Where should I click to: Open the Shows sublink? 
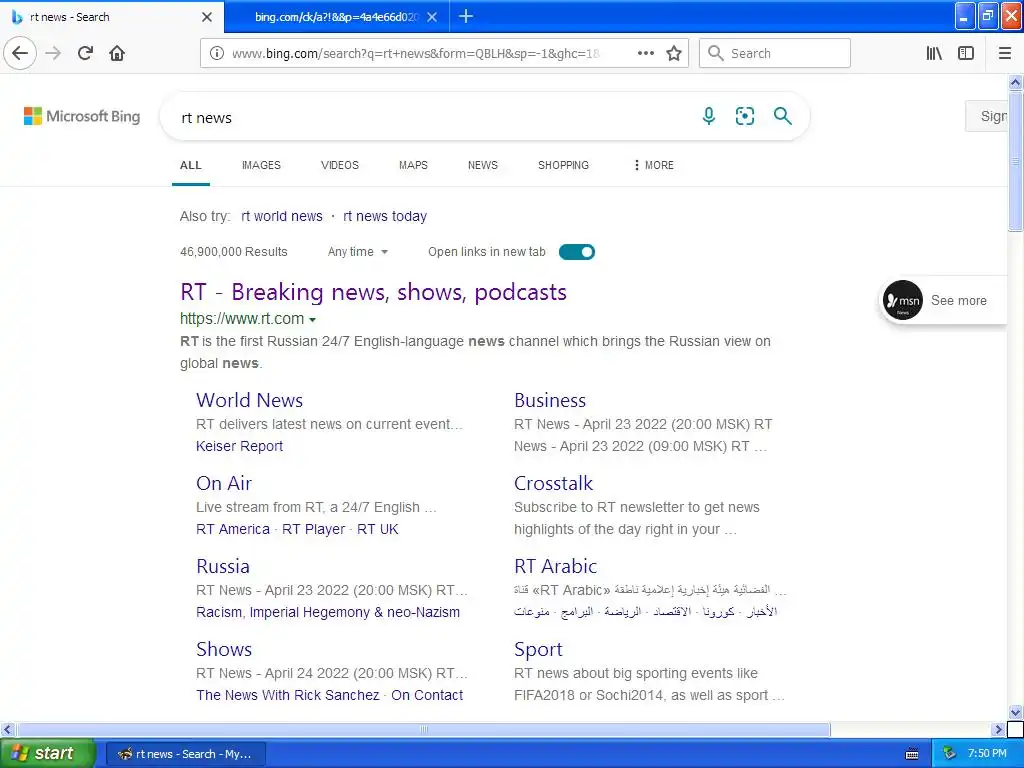click(x=224, y=649)
